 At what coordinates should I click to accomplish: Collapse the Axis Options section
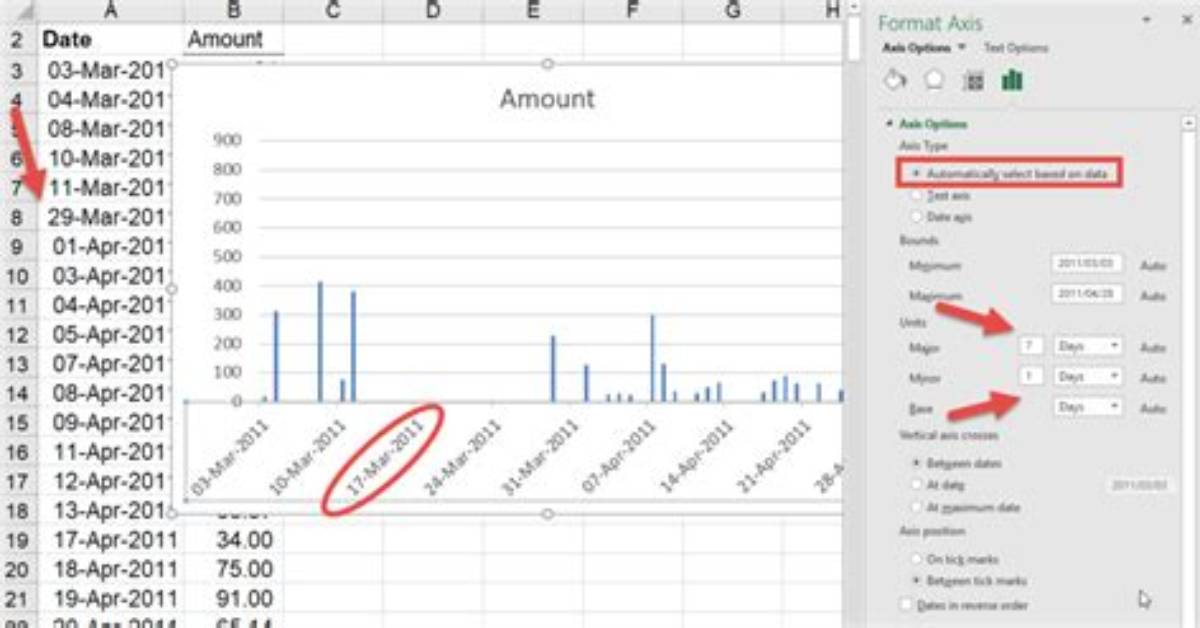[890, 124]
